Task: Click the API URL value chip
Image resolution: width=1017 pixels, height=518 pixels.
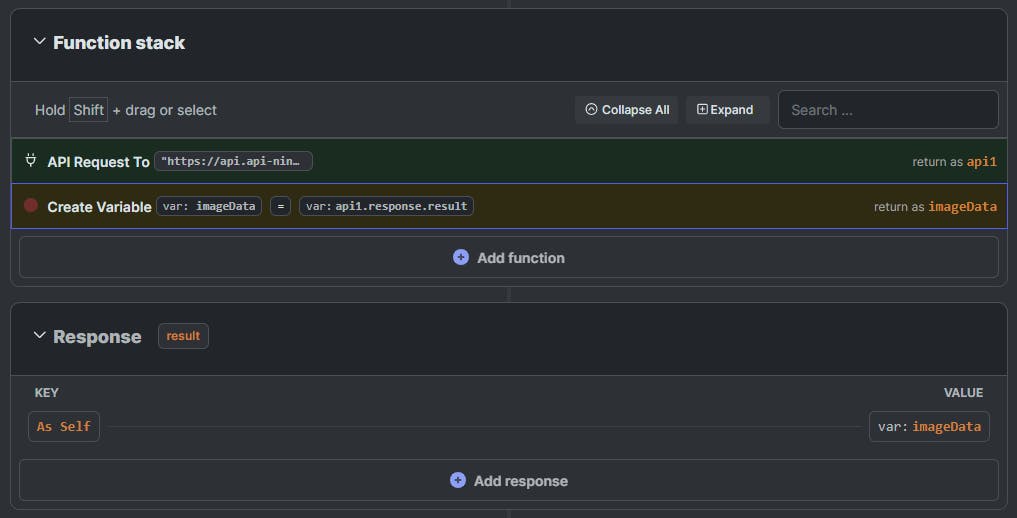Action: [234, 161]
